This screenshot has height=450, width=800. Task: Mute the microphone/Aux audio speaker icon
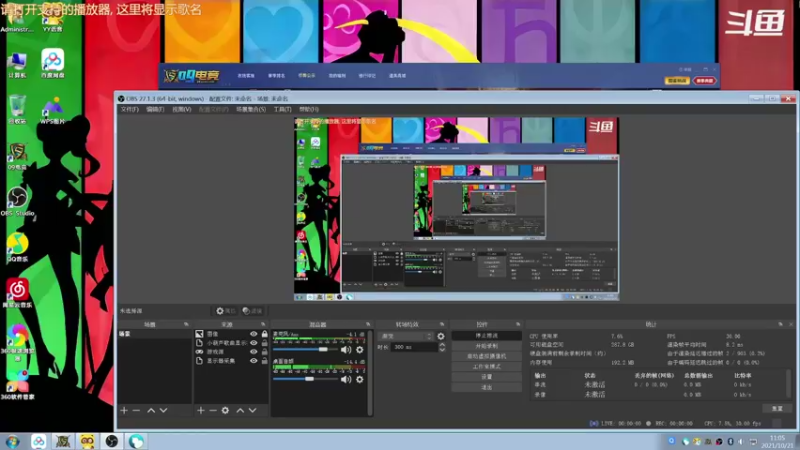pyautogui.click(x=346, y=349)
